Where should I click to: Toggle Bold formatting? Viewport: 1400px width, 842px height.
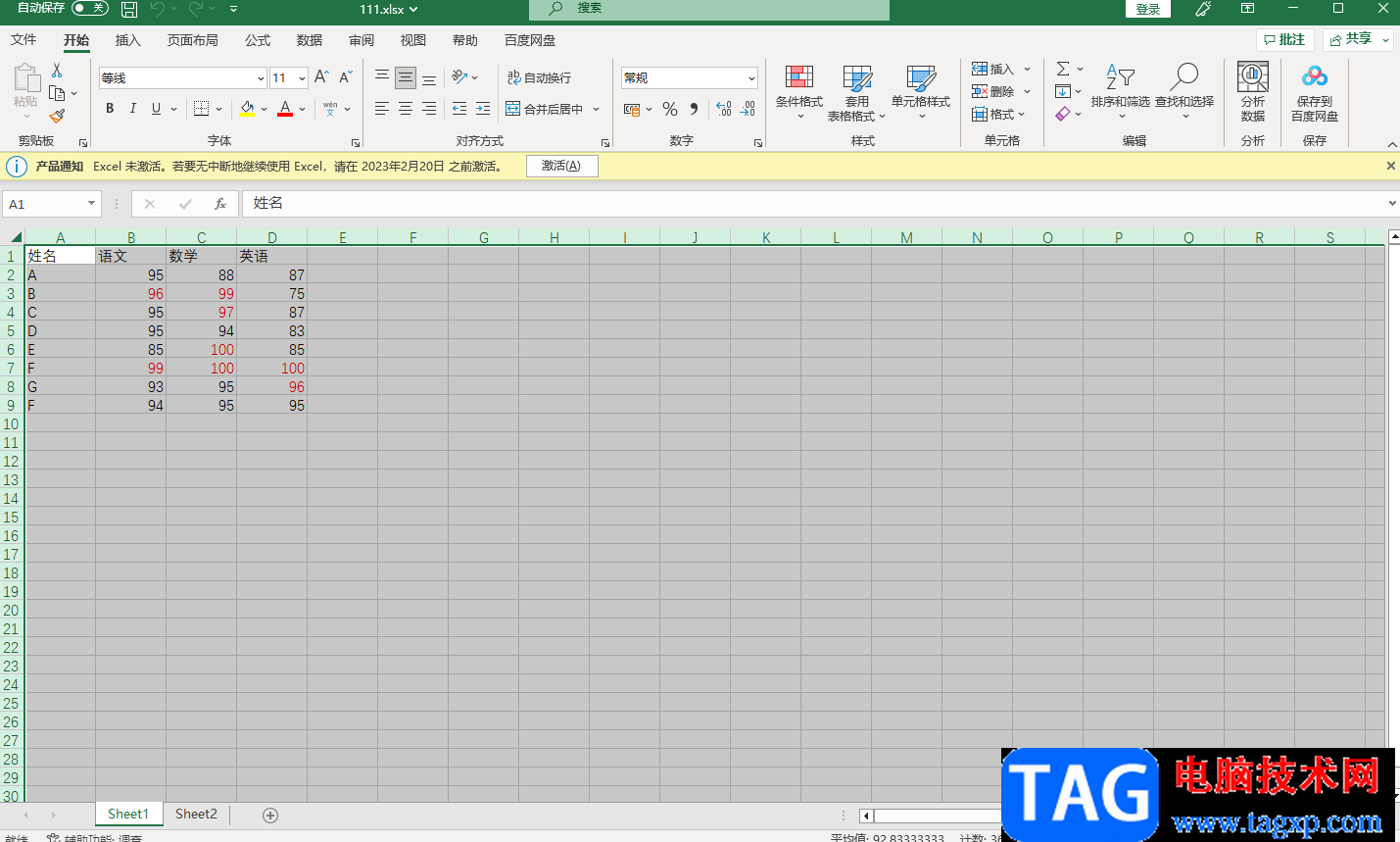(110, 109)
